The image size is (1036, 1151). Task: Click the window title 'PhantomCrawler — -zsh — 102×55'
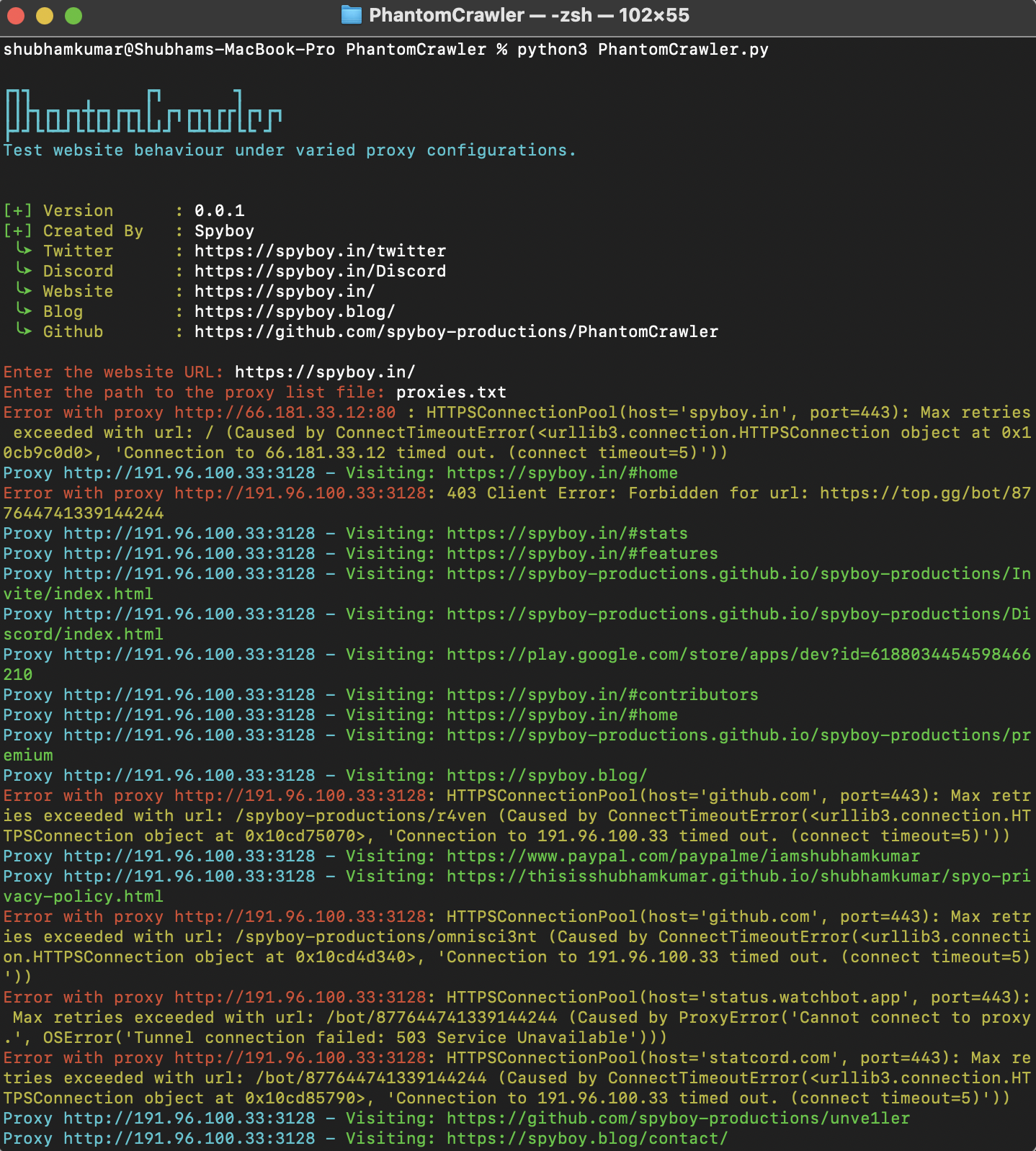(529, 15)
